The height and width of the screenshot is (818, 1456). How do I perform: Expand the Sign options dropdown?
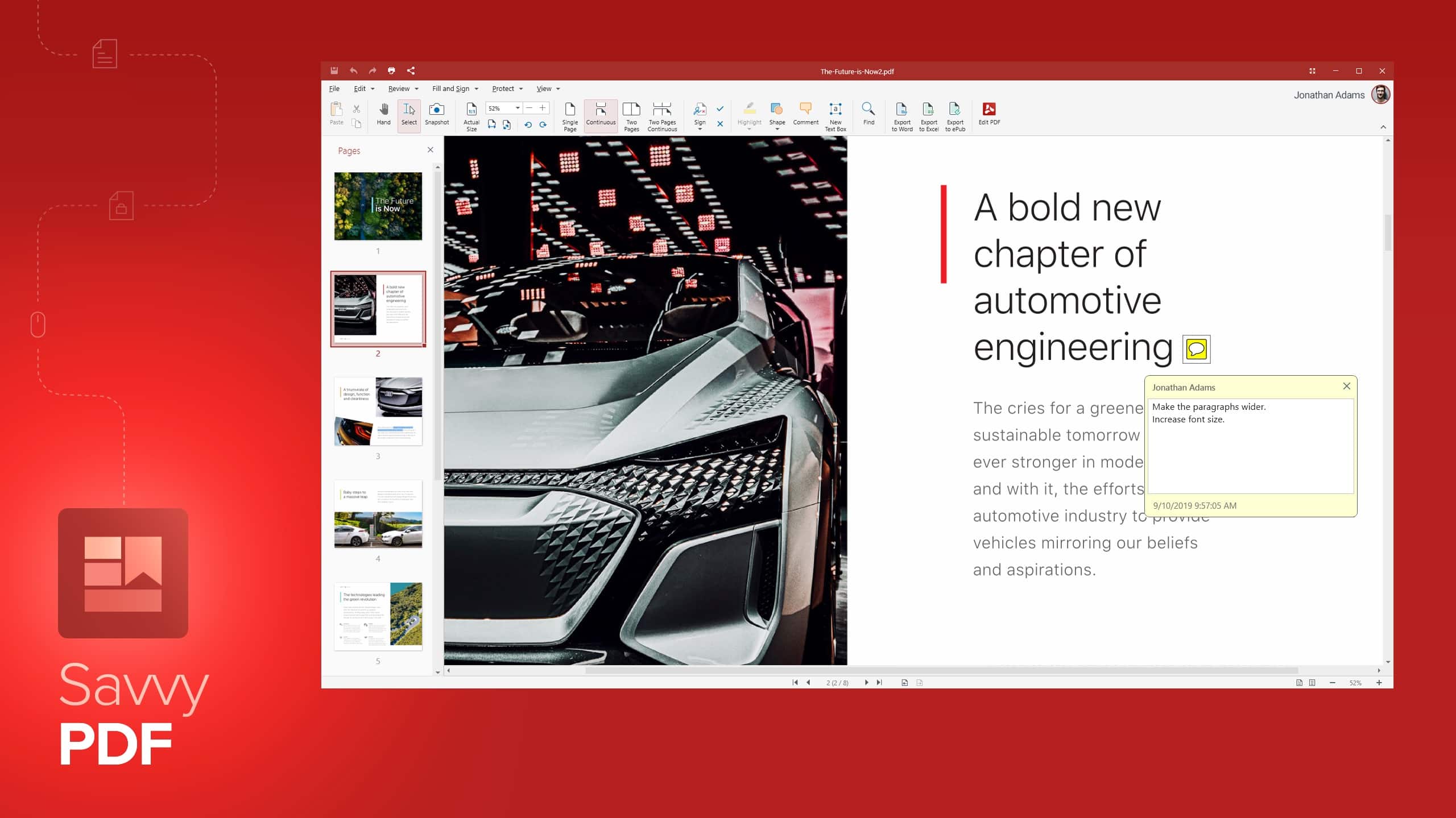(x=700, y=130)
